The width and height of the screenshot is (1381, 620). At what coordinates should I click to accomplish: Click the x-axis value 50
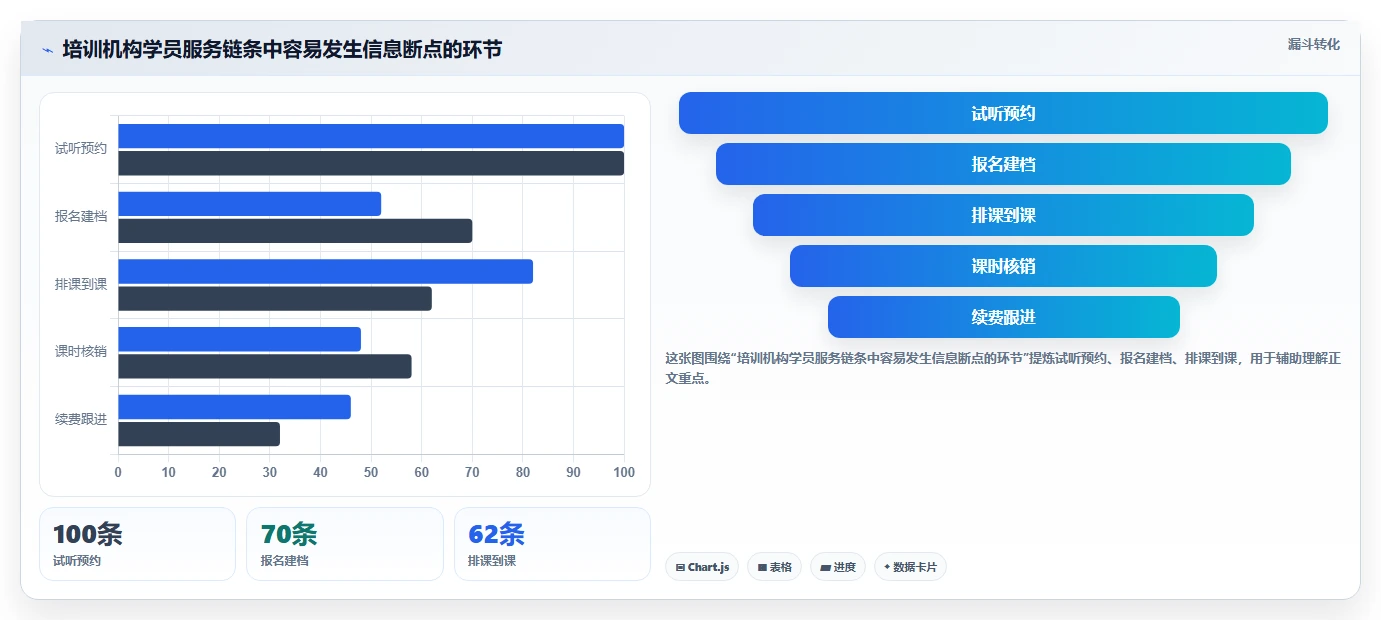point(371,472)
